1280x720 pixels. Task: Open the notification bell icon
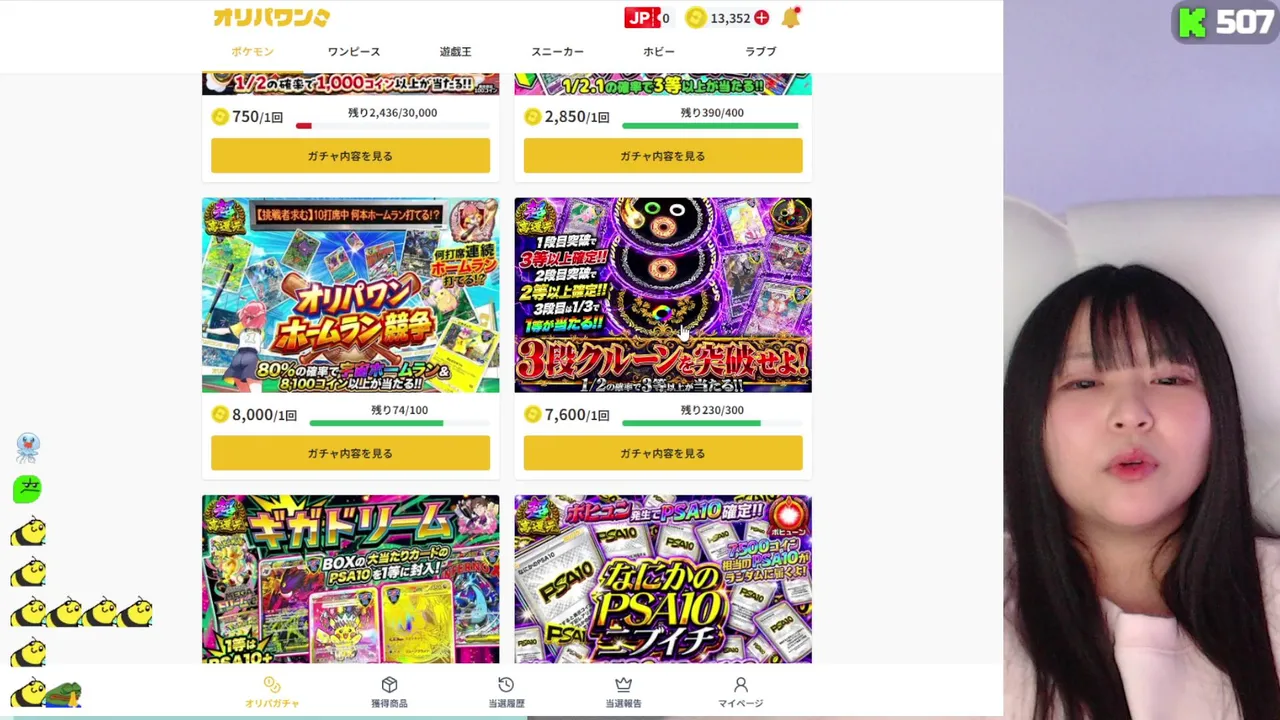pos(790,18)
